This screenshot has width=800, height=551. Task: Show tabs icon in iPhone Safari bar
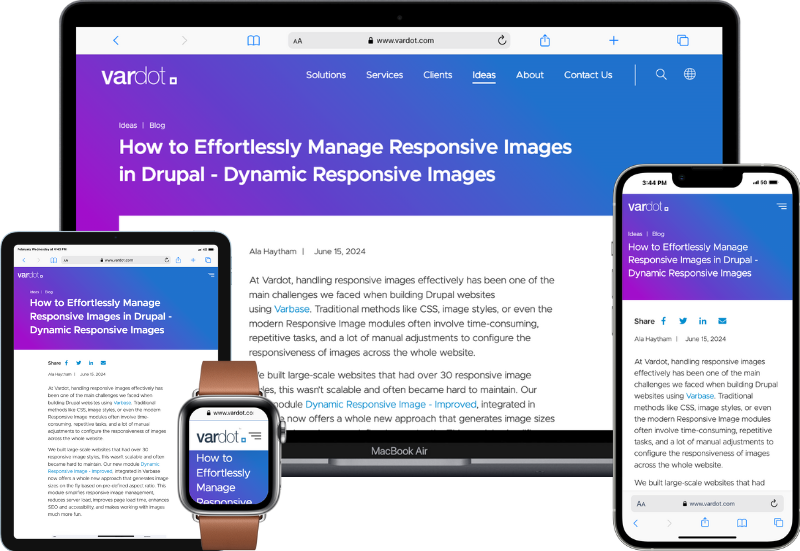click(778, 522)
